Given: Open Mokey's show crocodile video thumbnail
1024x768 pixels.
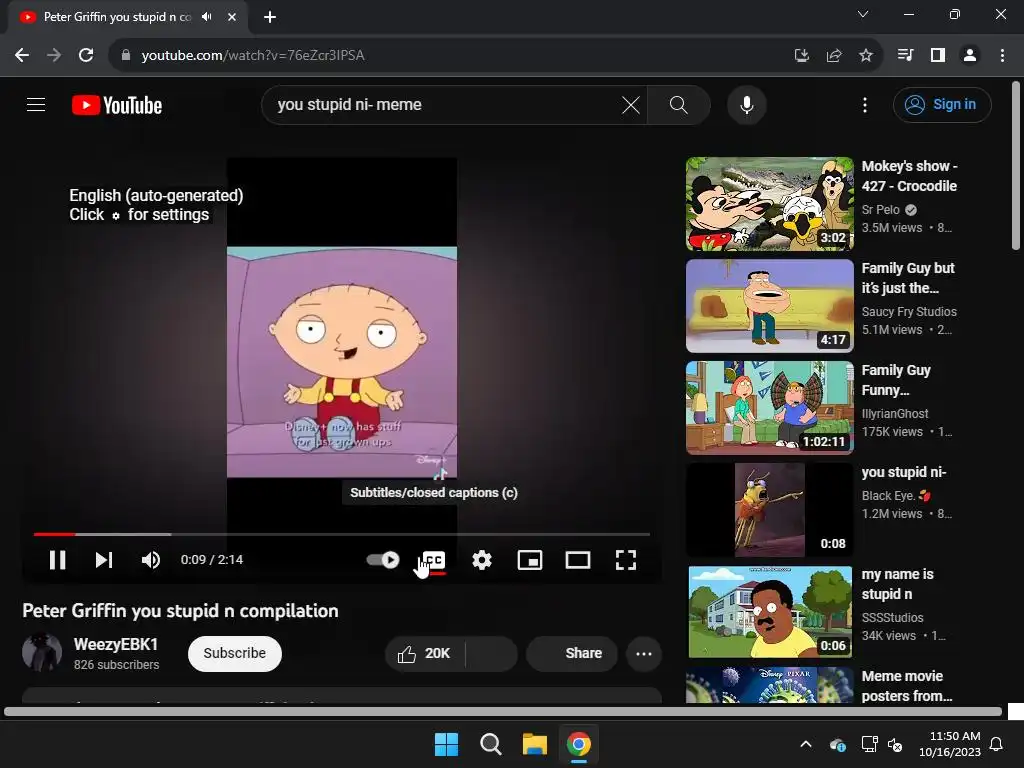Looking at the screenshot, I should pos(769,204).
